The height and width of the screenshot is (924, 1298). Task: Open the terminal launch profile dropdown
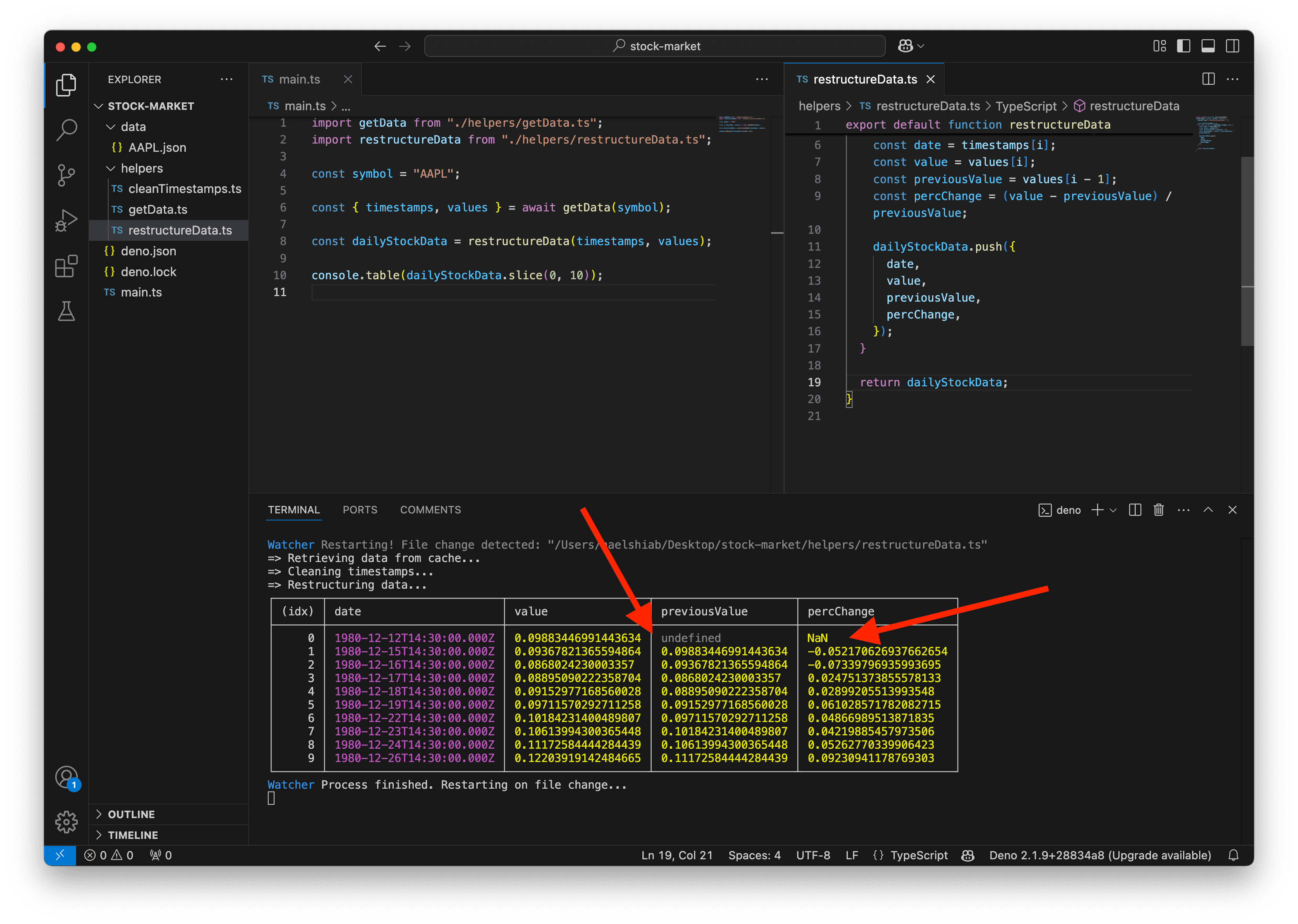[1113, 510]
